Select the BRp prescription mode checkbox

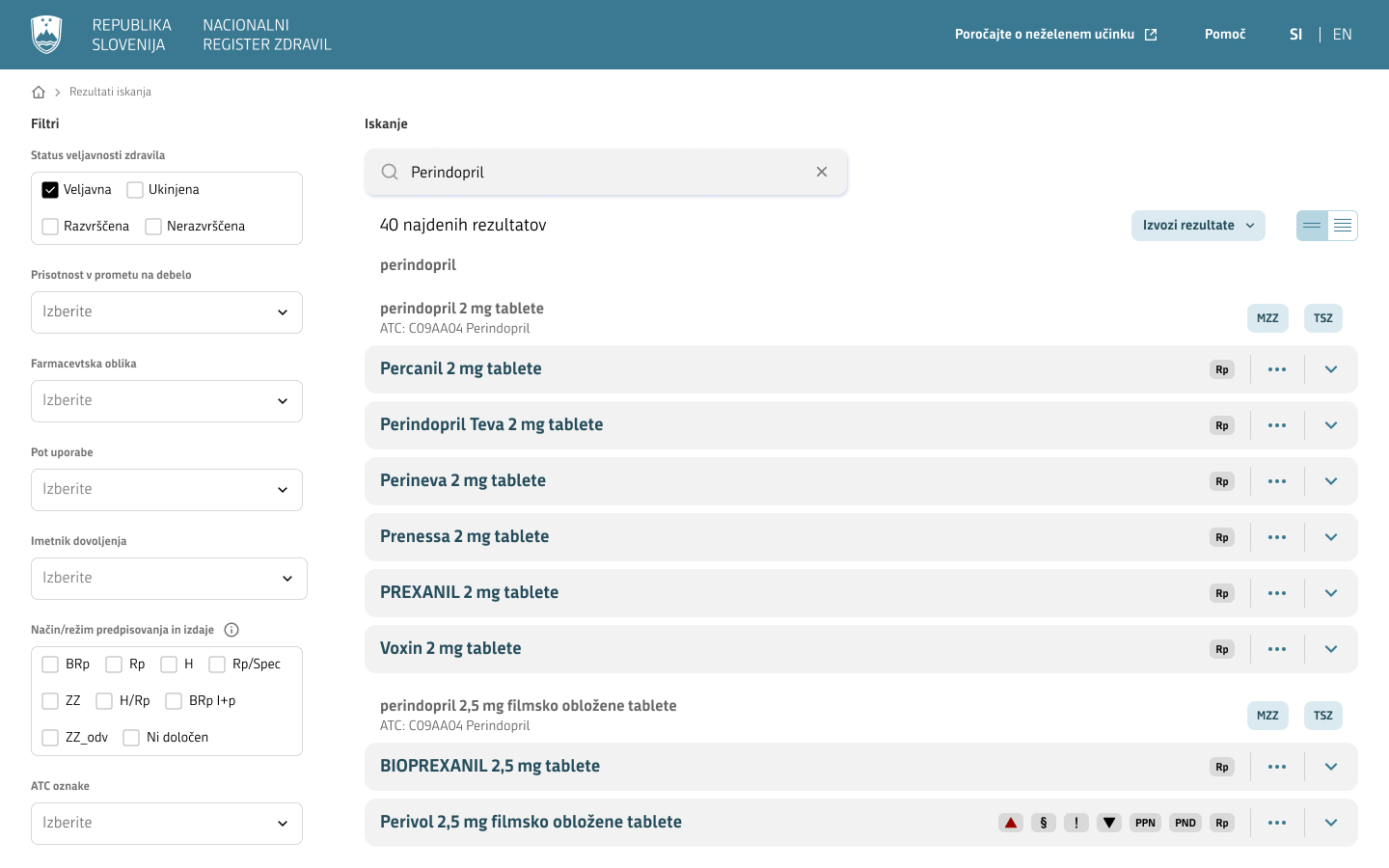pyautogui.click(x=50, y=665)
